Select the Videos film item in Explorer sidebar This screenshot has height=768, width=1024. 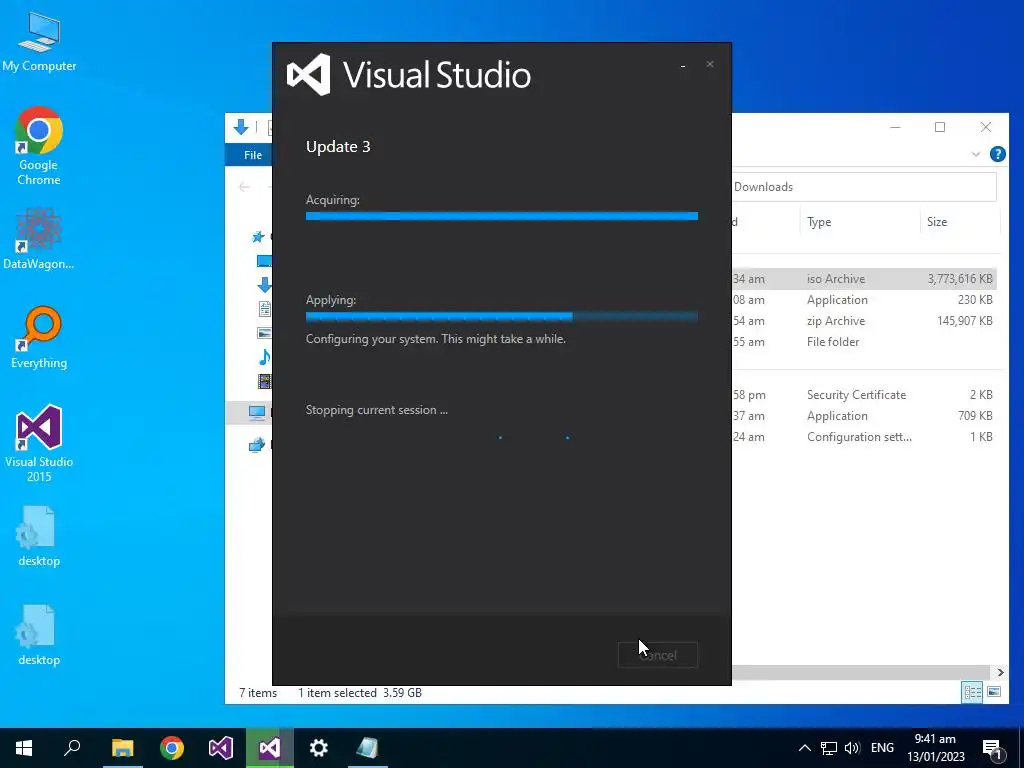click(264, 381)
